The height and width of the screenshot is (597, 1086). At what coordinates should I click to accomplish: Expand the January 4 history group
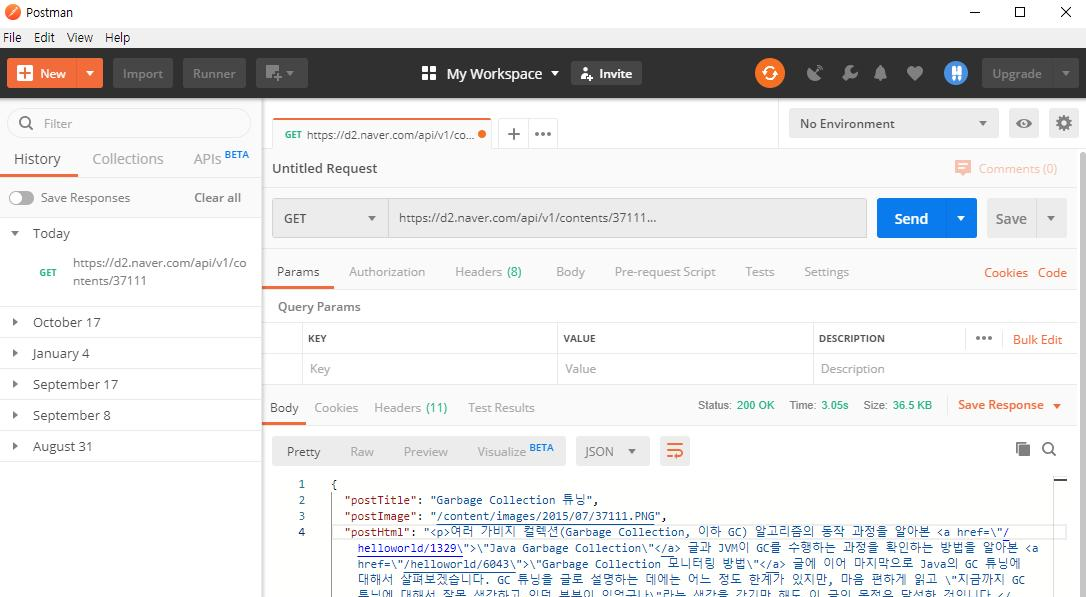15,353
